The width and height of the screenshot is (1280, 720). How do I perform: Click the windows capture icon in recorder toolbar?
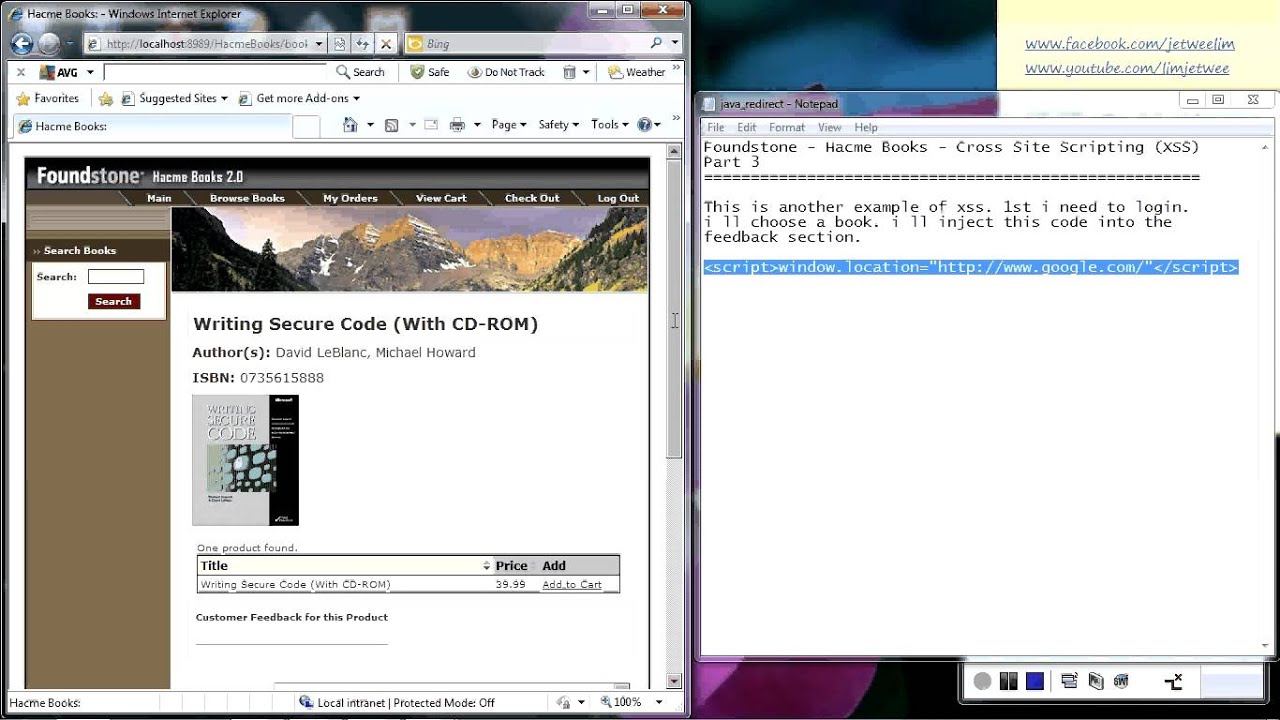pos(1069,681)
